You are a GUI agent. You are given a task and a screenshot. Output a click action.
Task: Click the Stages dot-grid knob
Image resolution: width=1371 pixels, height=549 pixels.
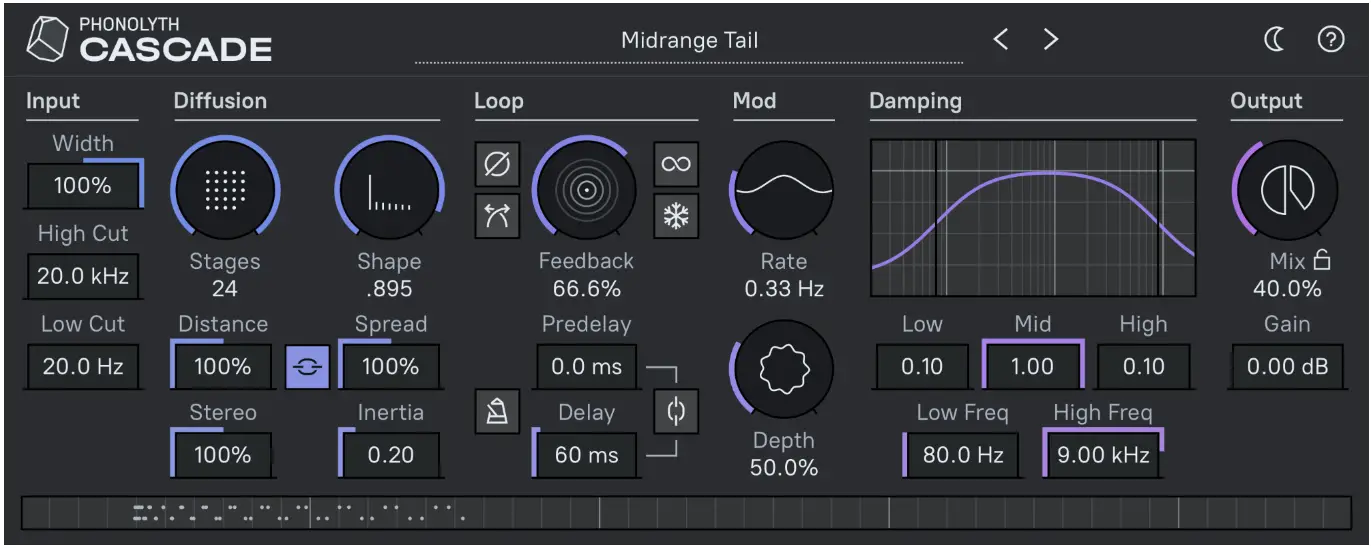[225, 187]
